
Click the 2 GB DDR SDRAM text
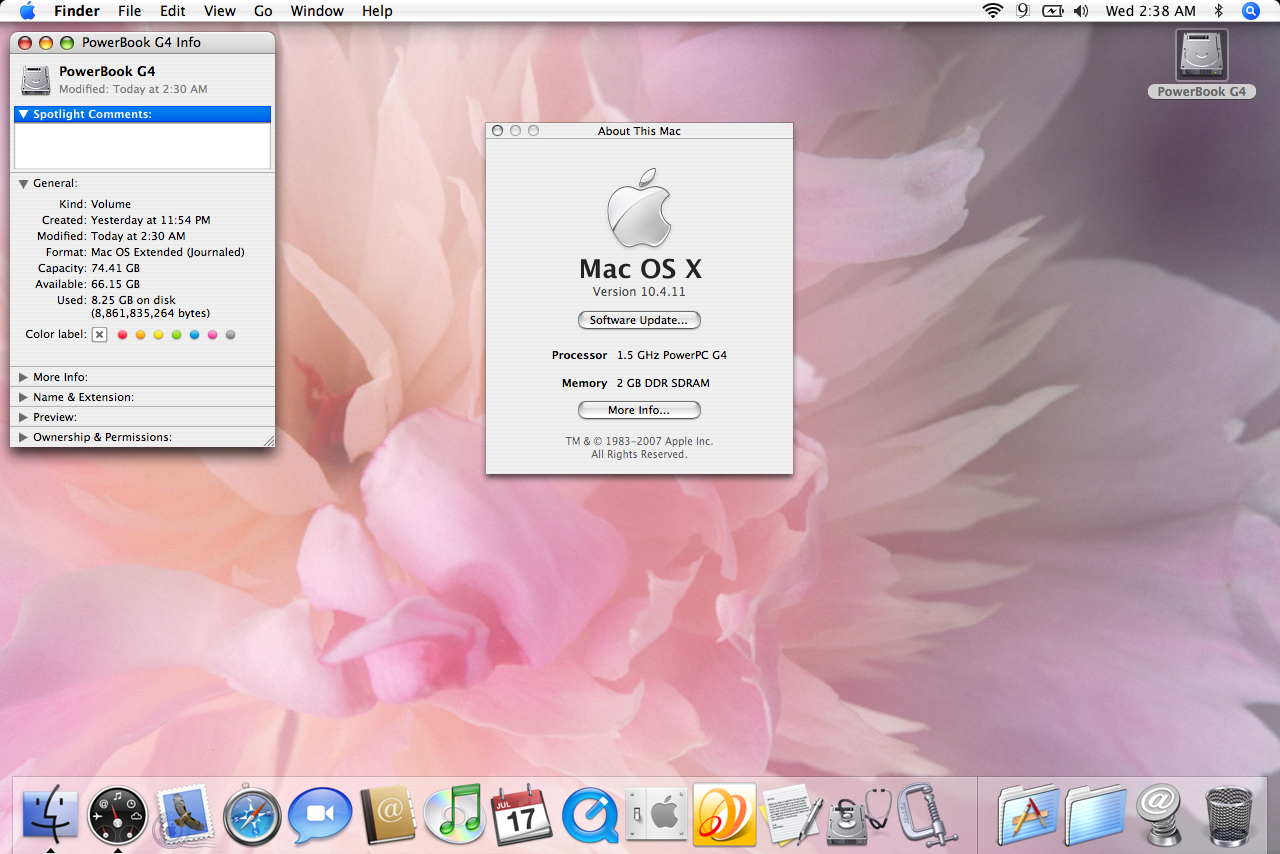tap(663, 383)
